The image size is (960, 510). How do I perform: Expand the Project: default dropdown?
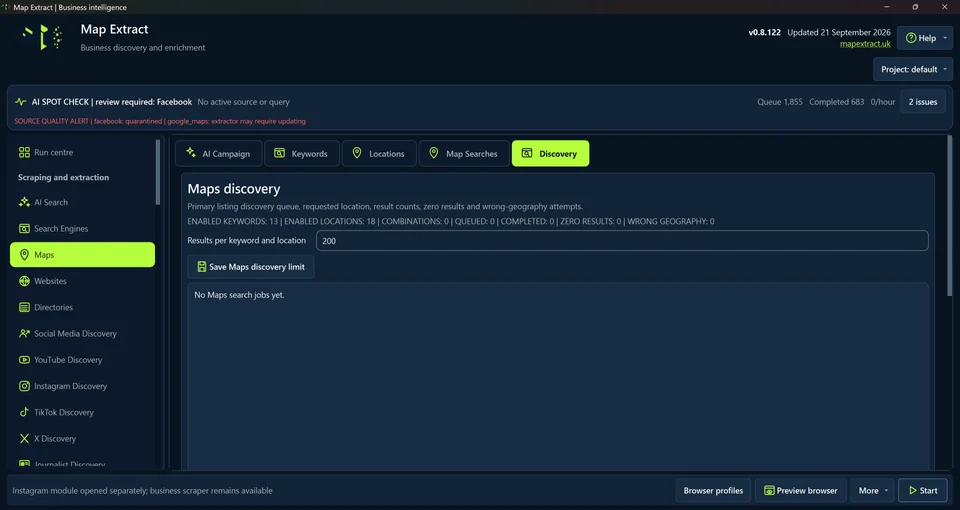coord(913,69)
